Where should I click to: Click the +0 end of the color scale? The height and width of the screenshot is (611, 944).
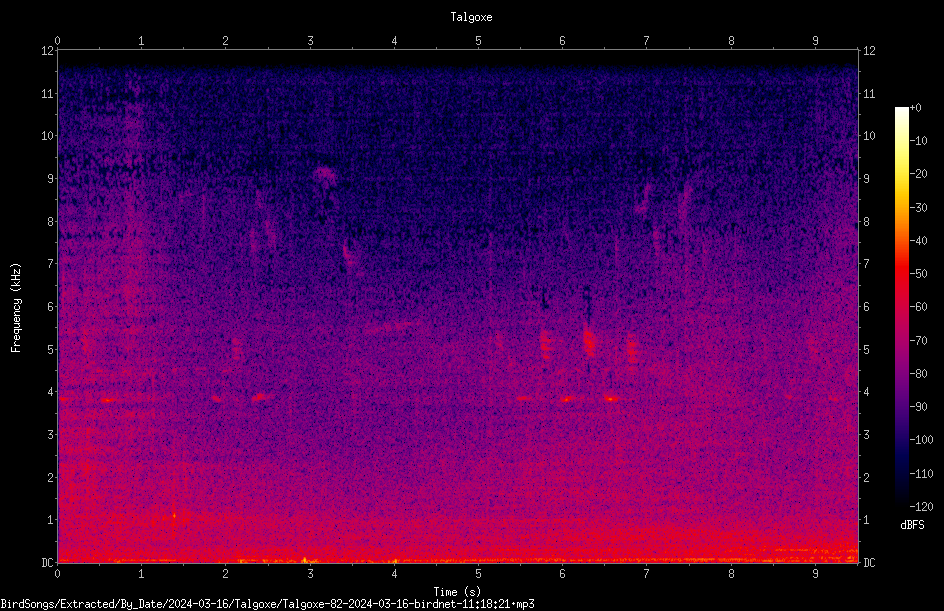coord(915,108)
